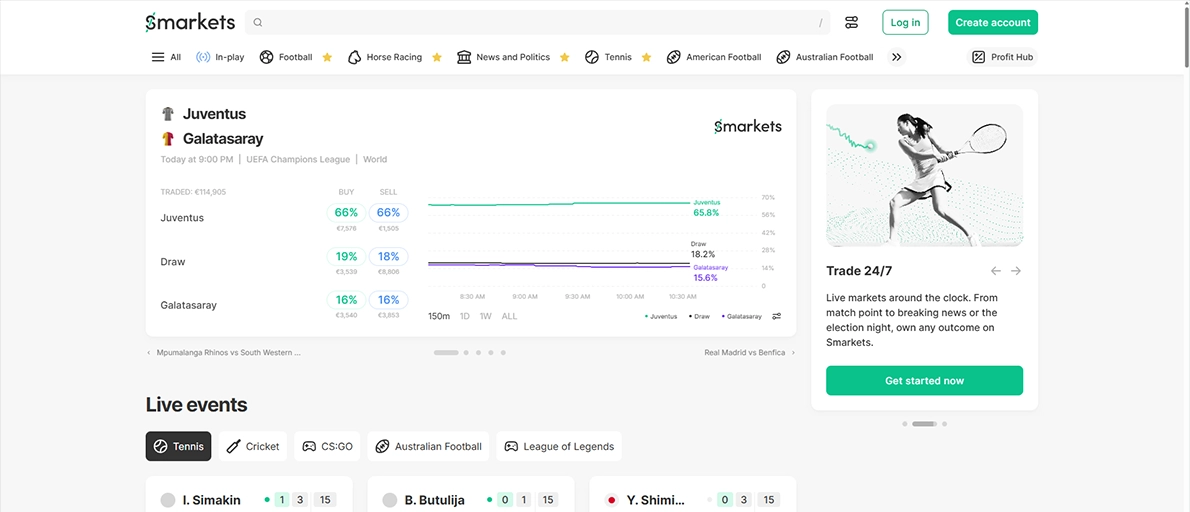Toggle Tennis favourite star

point(646,57)
